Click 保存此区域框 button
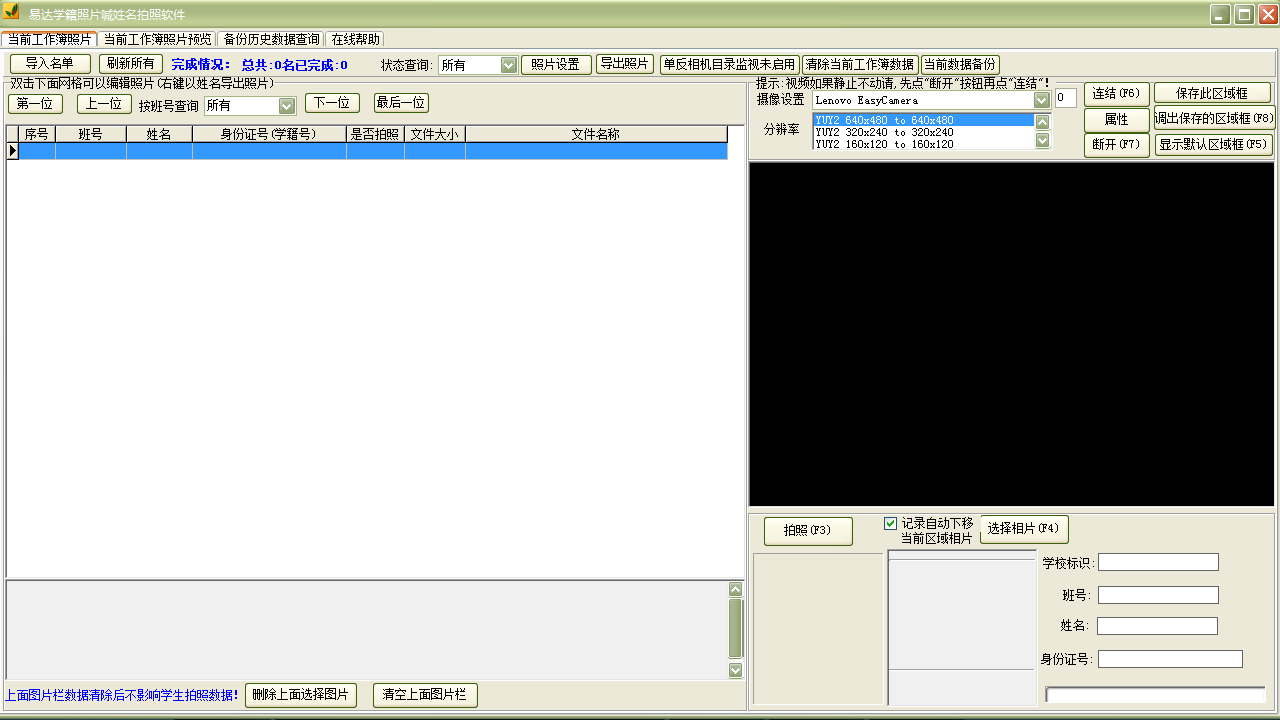1280x720 pixels. tap(1212, 93)
